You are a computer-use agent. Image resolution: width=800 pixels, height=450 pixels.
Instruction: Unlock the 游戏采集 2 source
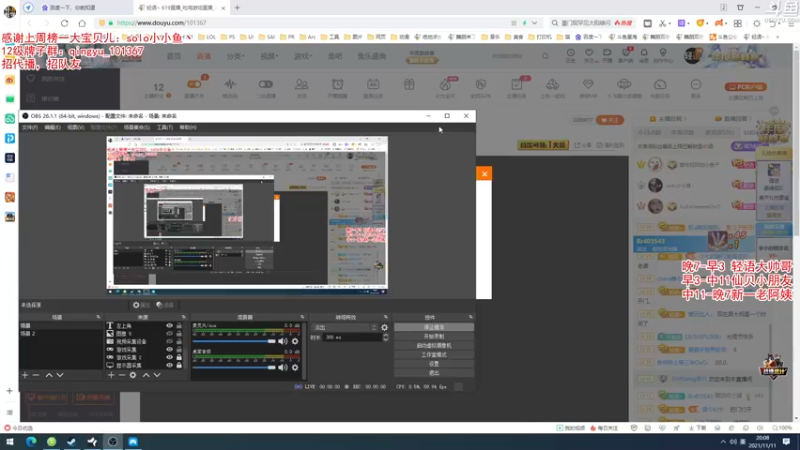tap(179, 357)
